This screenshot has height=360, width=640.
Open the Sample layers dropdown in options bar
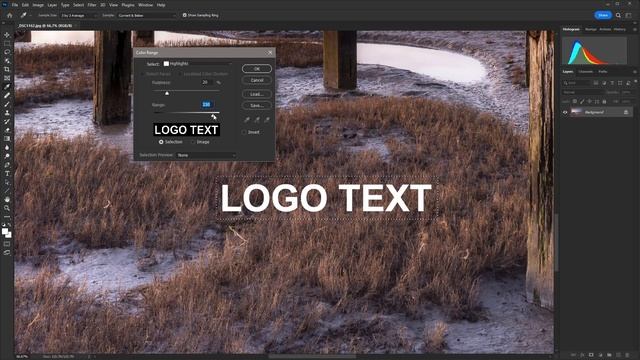[147, 15]
